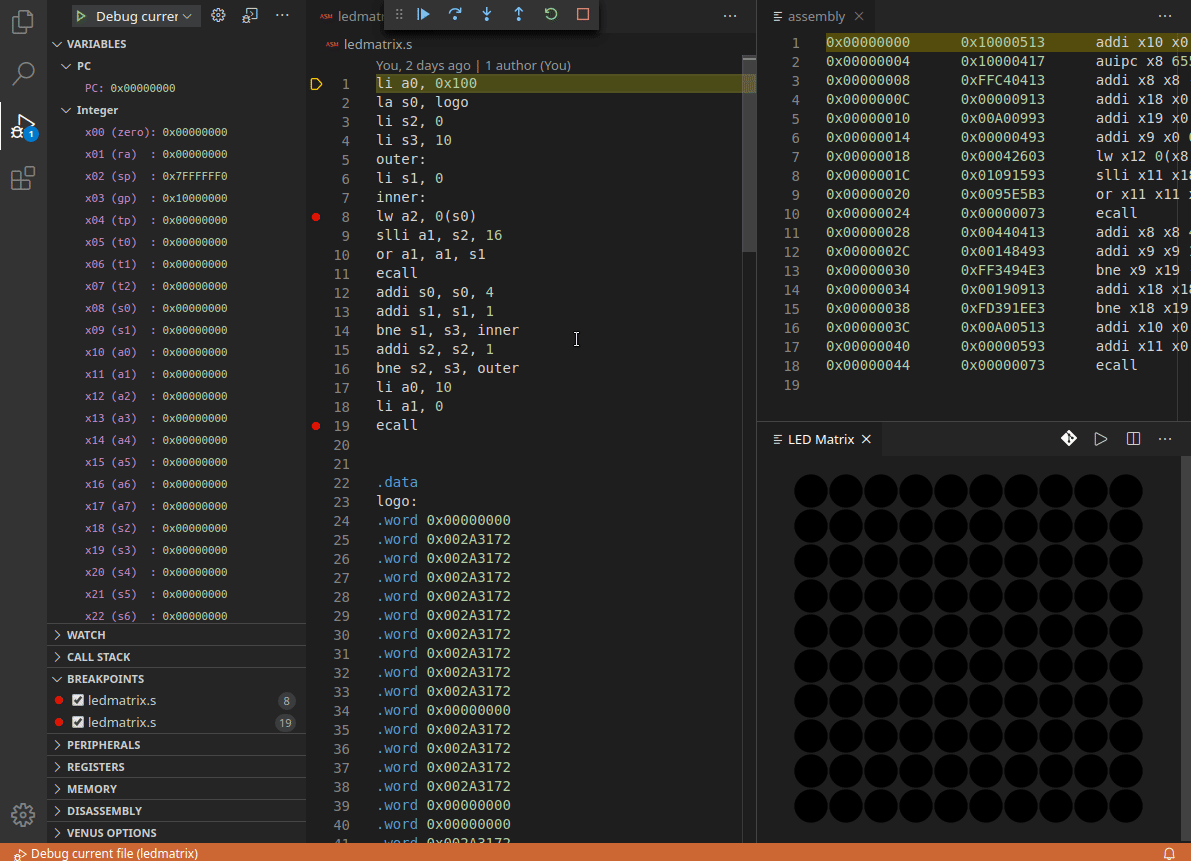Click the git diamond icon in LED Matrix
Image resolution: width=1191 pixels, height=861 pixels.
tap(1069, 438)
